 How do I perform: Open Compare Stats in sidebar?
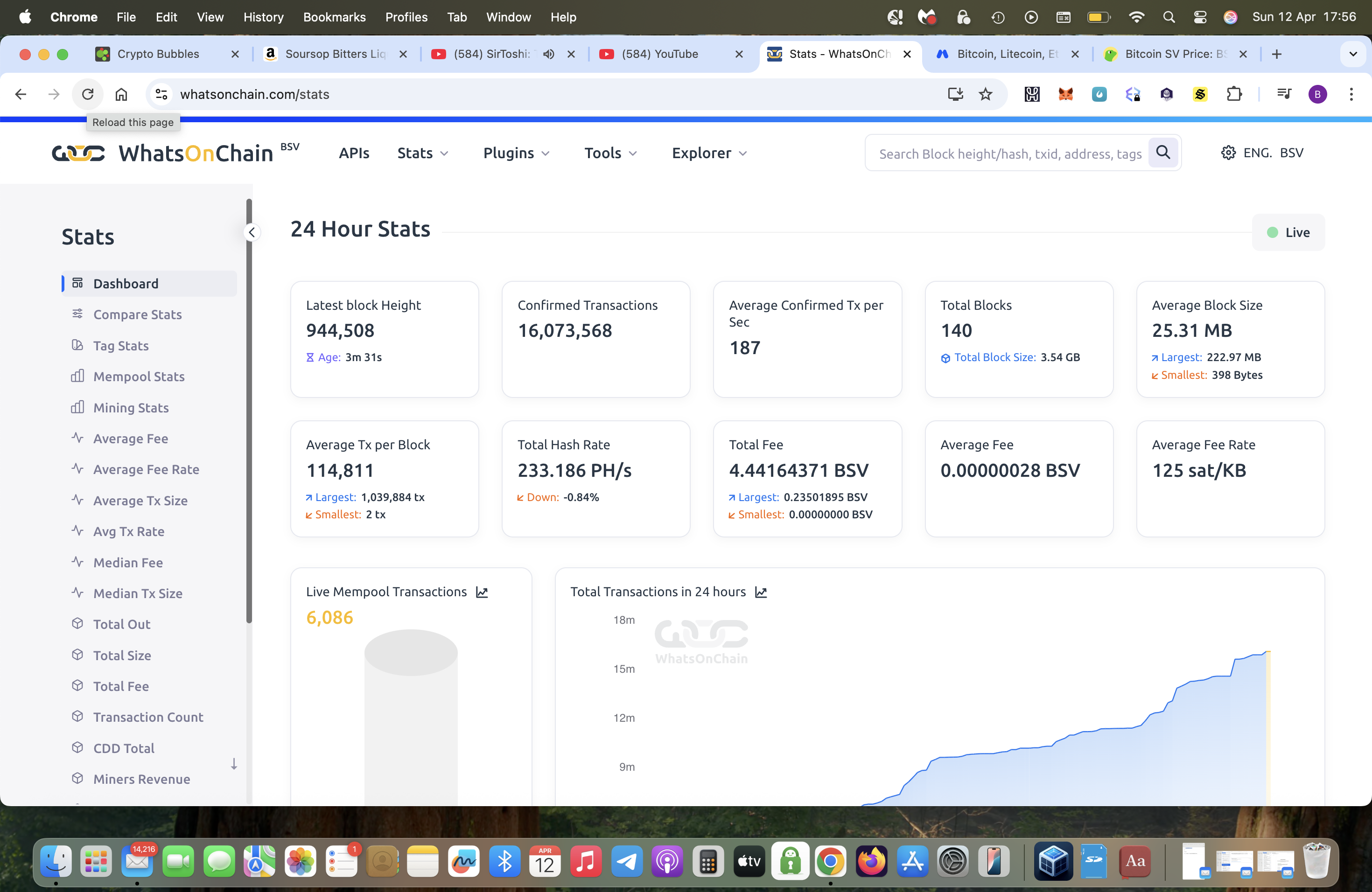pos(137,314)
